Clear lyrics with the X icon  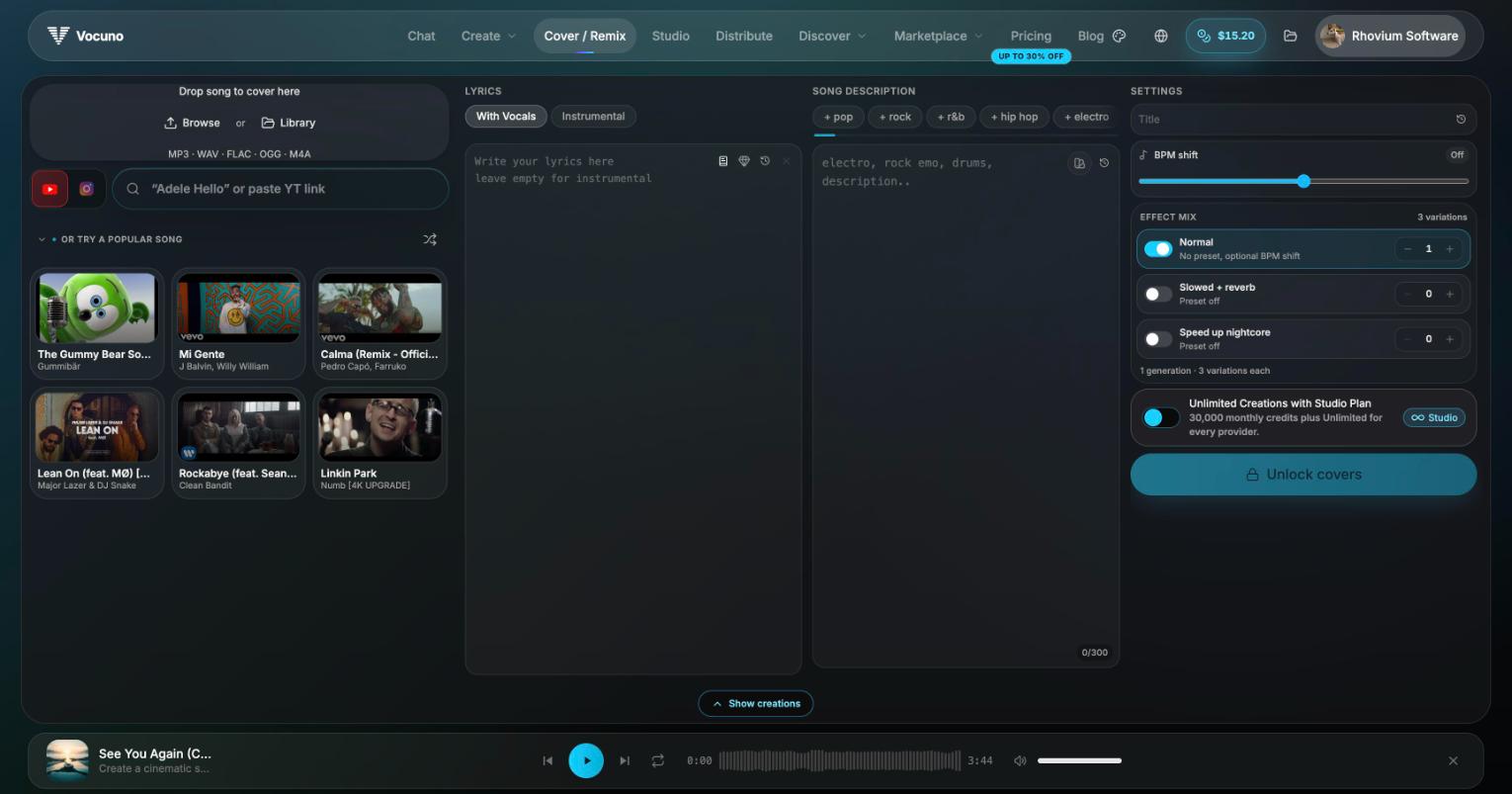(x=787, y=161)
